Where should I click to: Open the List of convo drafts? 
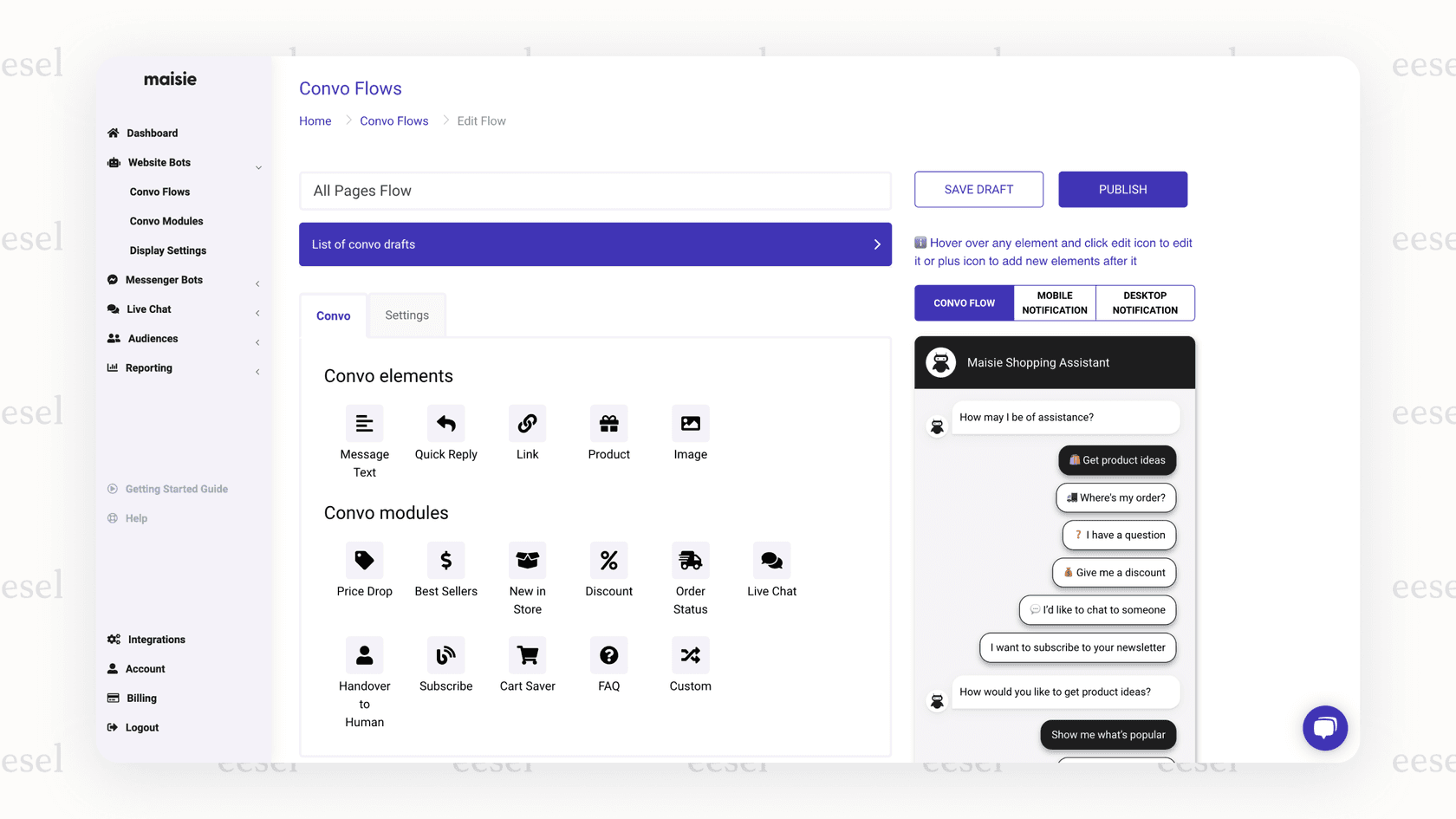[595, 244]
